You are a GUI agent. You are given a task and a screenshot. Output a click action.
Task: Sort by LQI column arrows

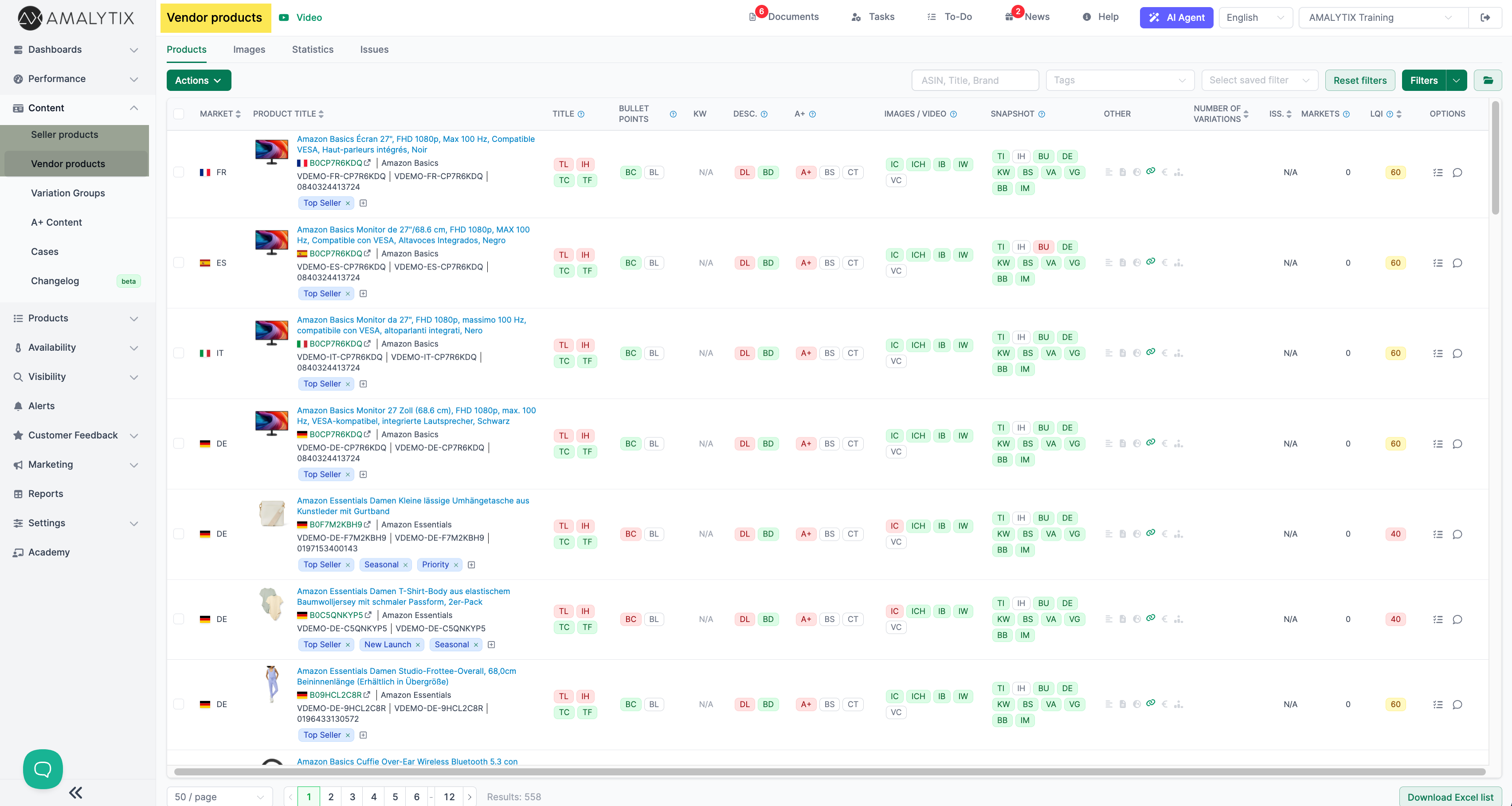1399,114
